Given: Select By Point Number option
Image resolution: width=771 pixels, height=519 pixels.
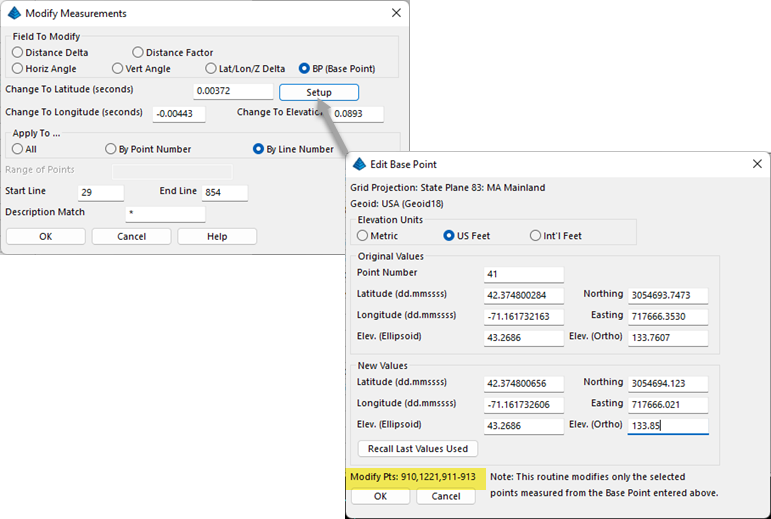Looking at the screenshot, I should (x=111, y=149).
